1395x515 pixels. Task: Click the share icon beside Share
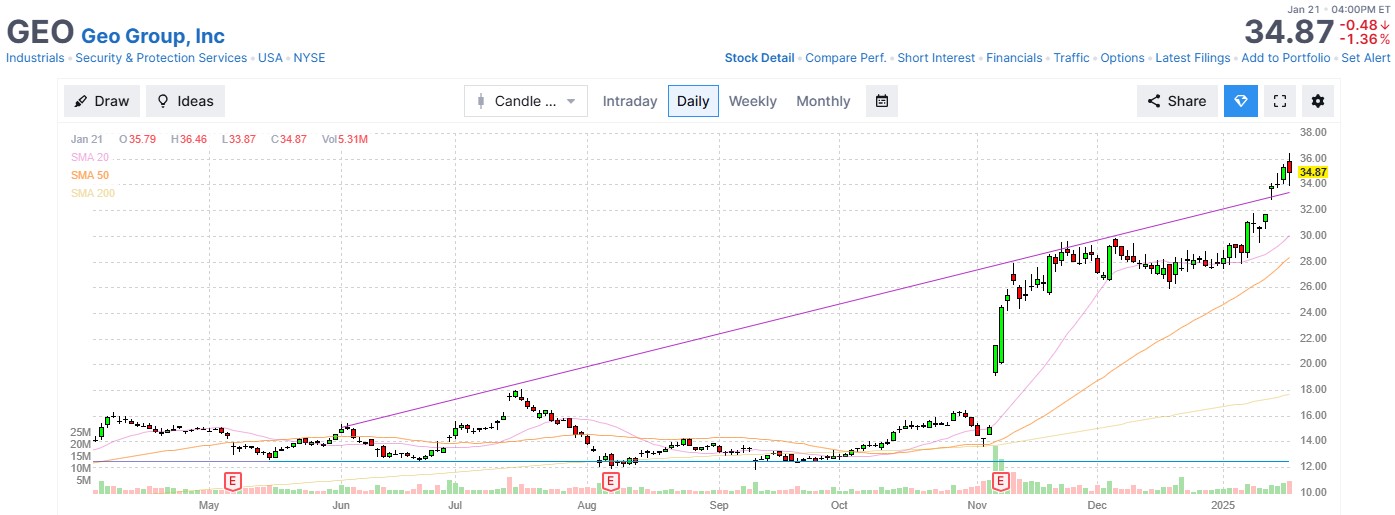pos(1153,101)
